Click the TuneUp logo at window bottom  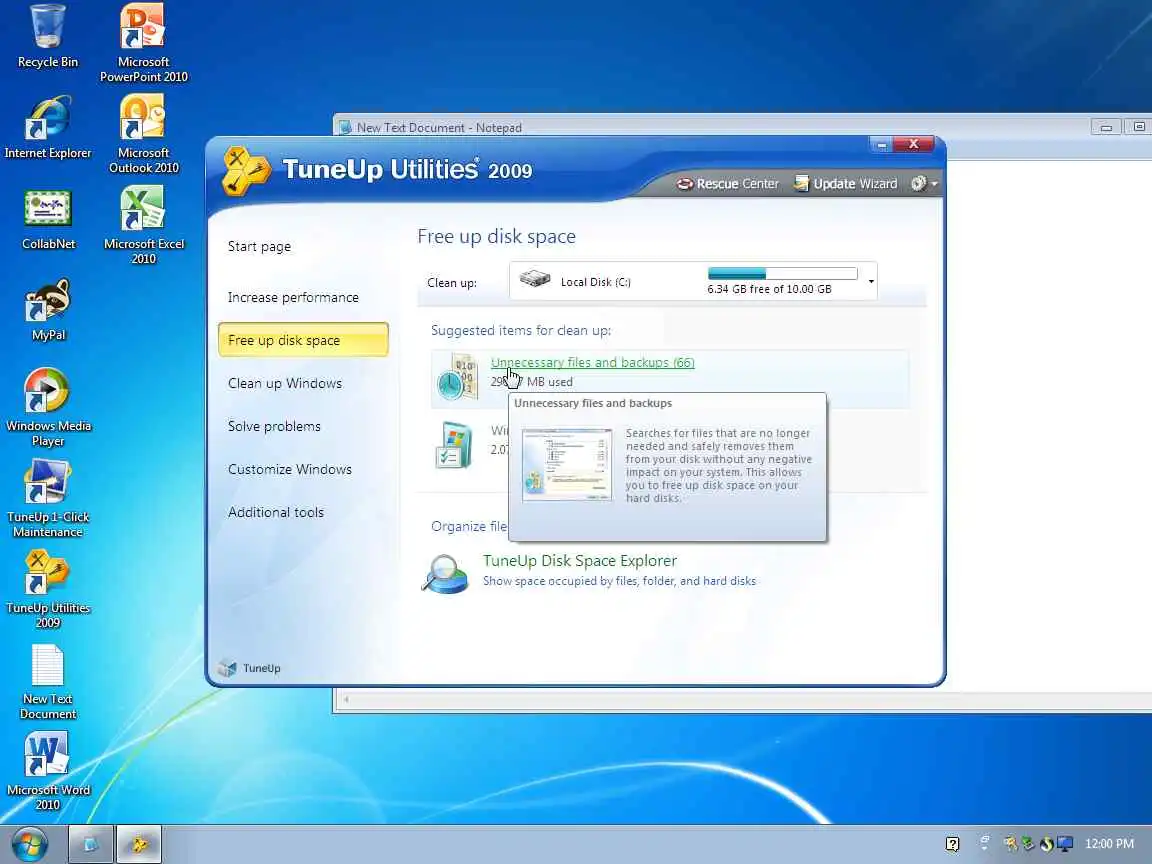pyautogui.click(x=250, y=668)
